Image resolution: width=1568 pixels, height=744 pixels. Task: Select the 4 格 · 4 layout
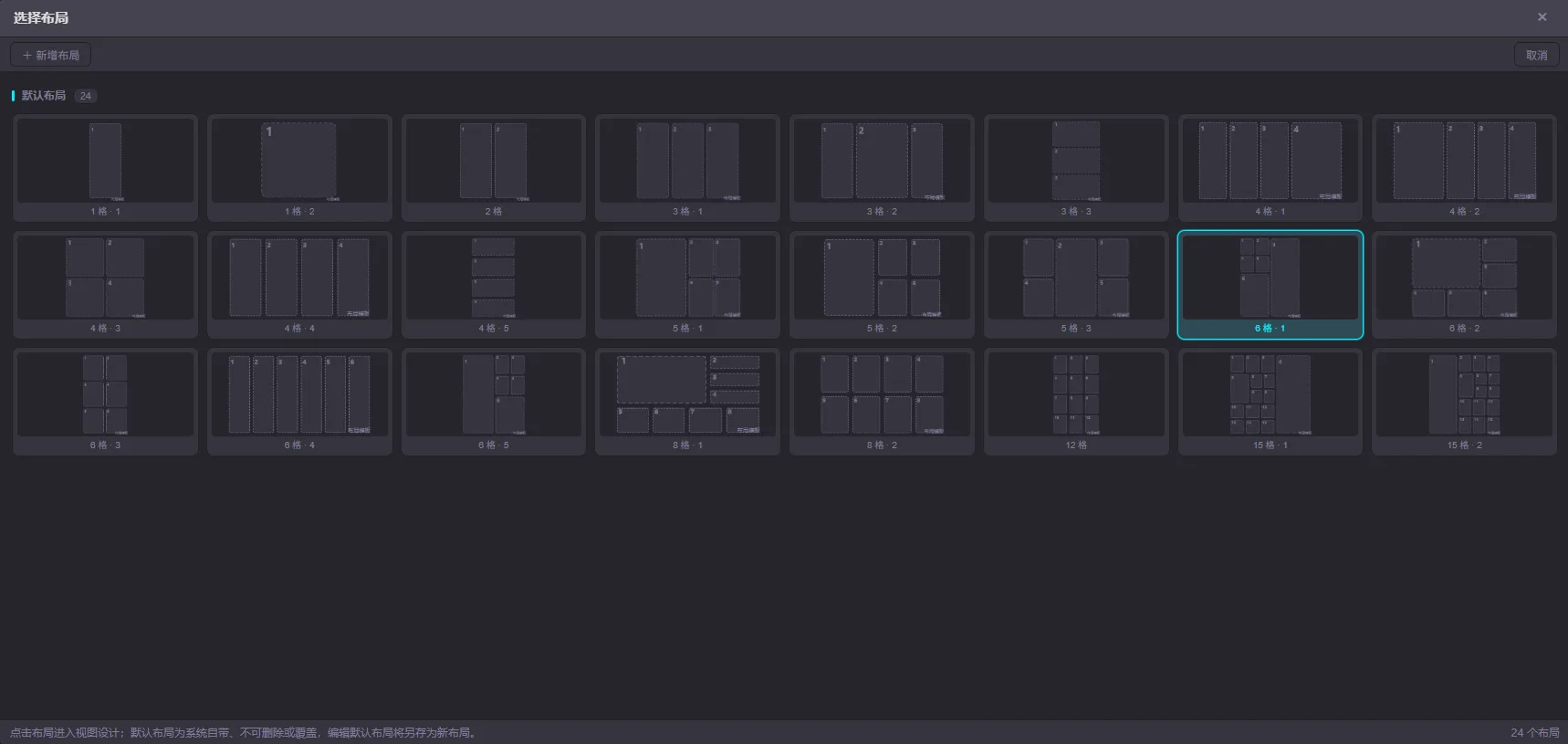pos(299,285)
